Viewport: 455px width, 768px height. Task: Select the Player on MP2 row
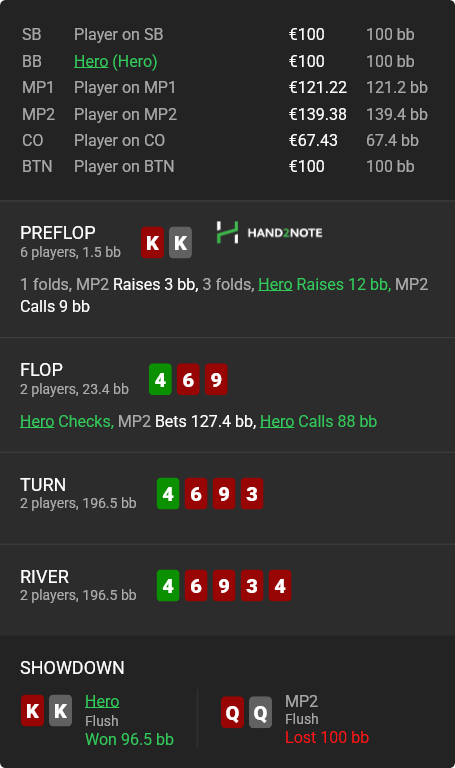225,114
